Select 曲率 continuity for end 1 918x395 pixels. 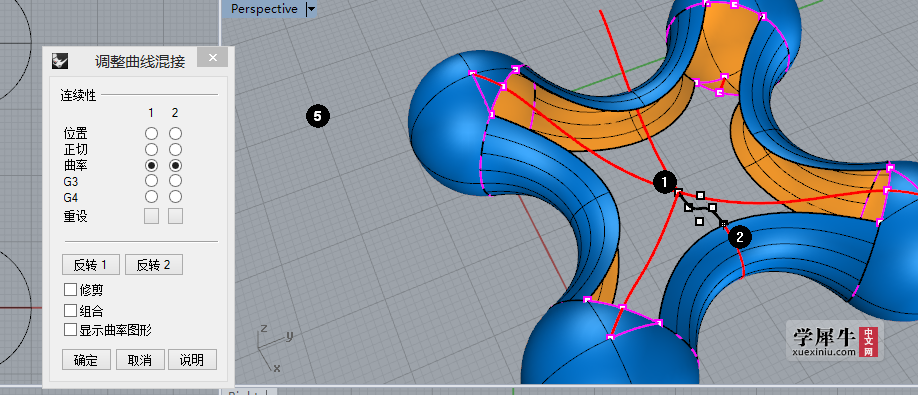click(x=152, y=165)
